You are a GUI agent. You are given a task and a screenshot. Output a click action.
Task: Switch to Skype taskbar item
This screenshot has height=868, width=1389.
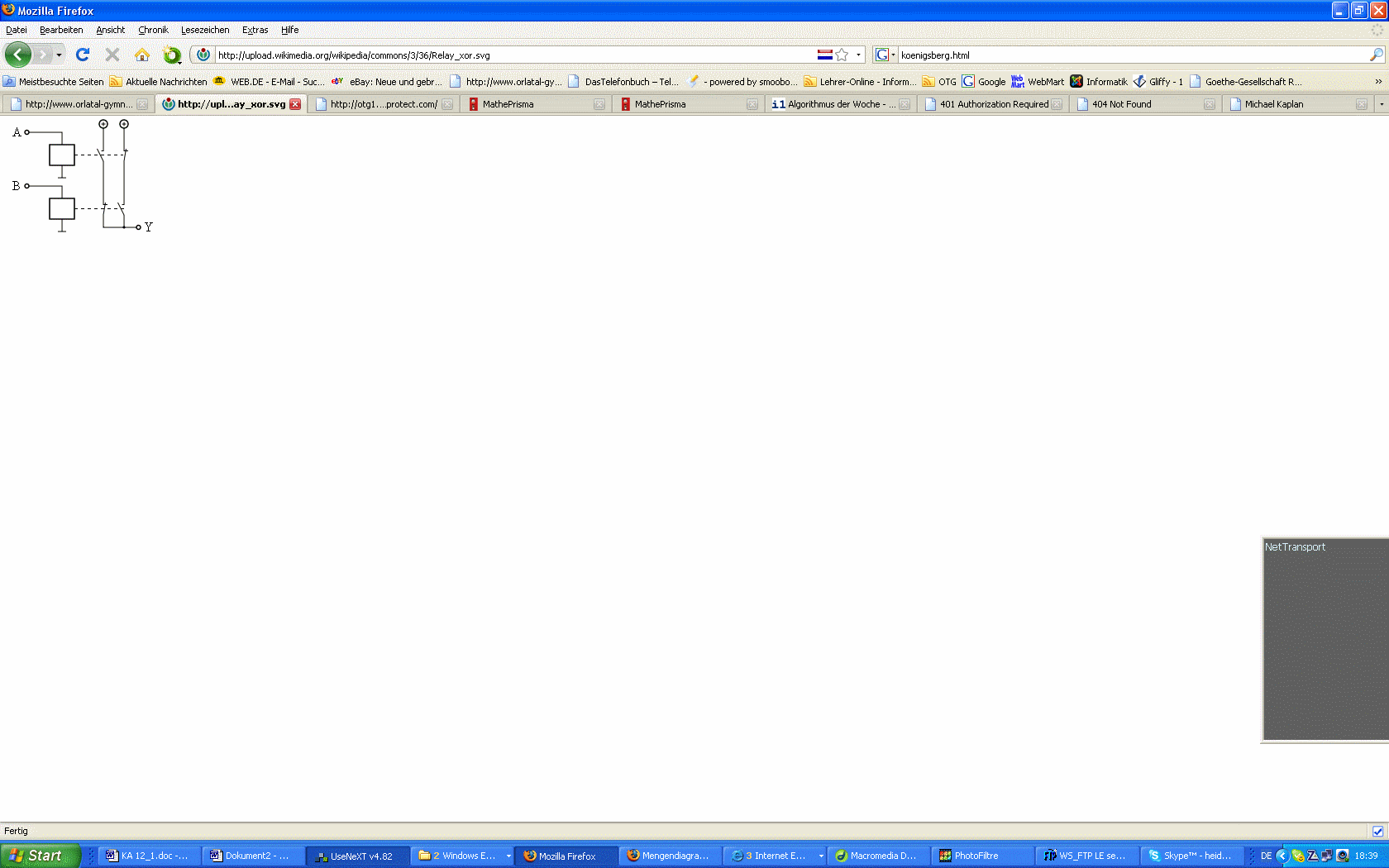coord(1191,856)
